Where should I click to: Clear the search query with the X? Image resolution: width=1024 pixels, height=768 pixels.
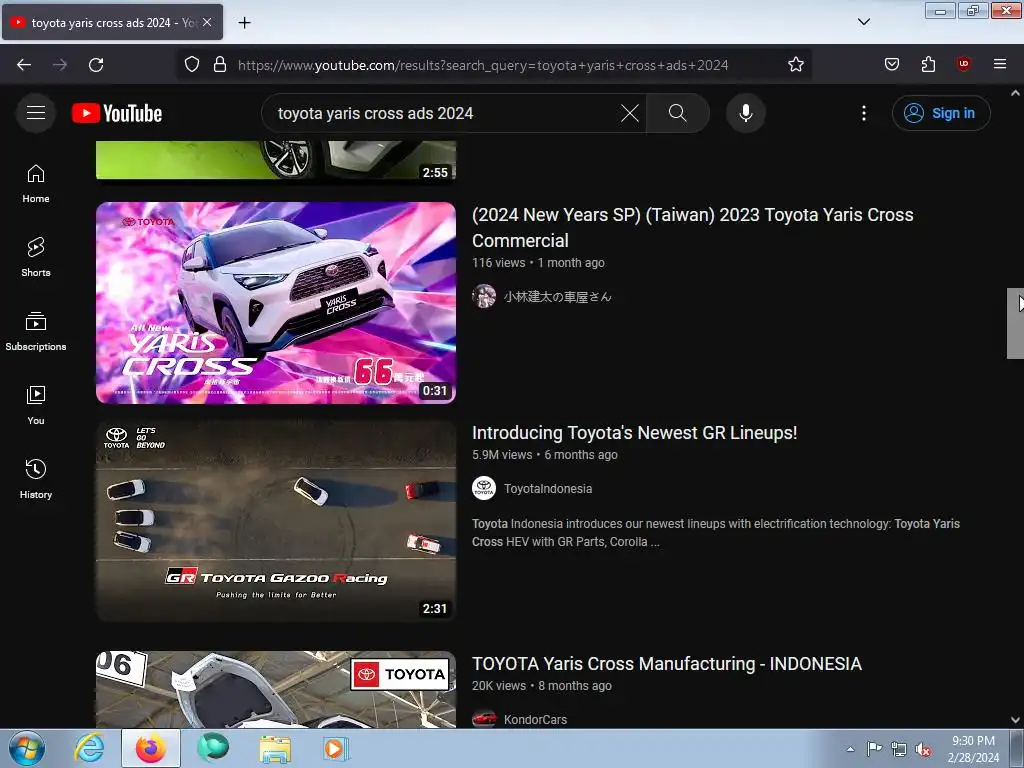(630, 113)
